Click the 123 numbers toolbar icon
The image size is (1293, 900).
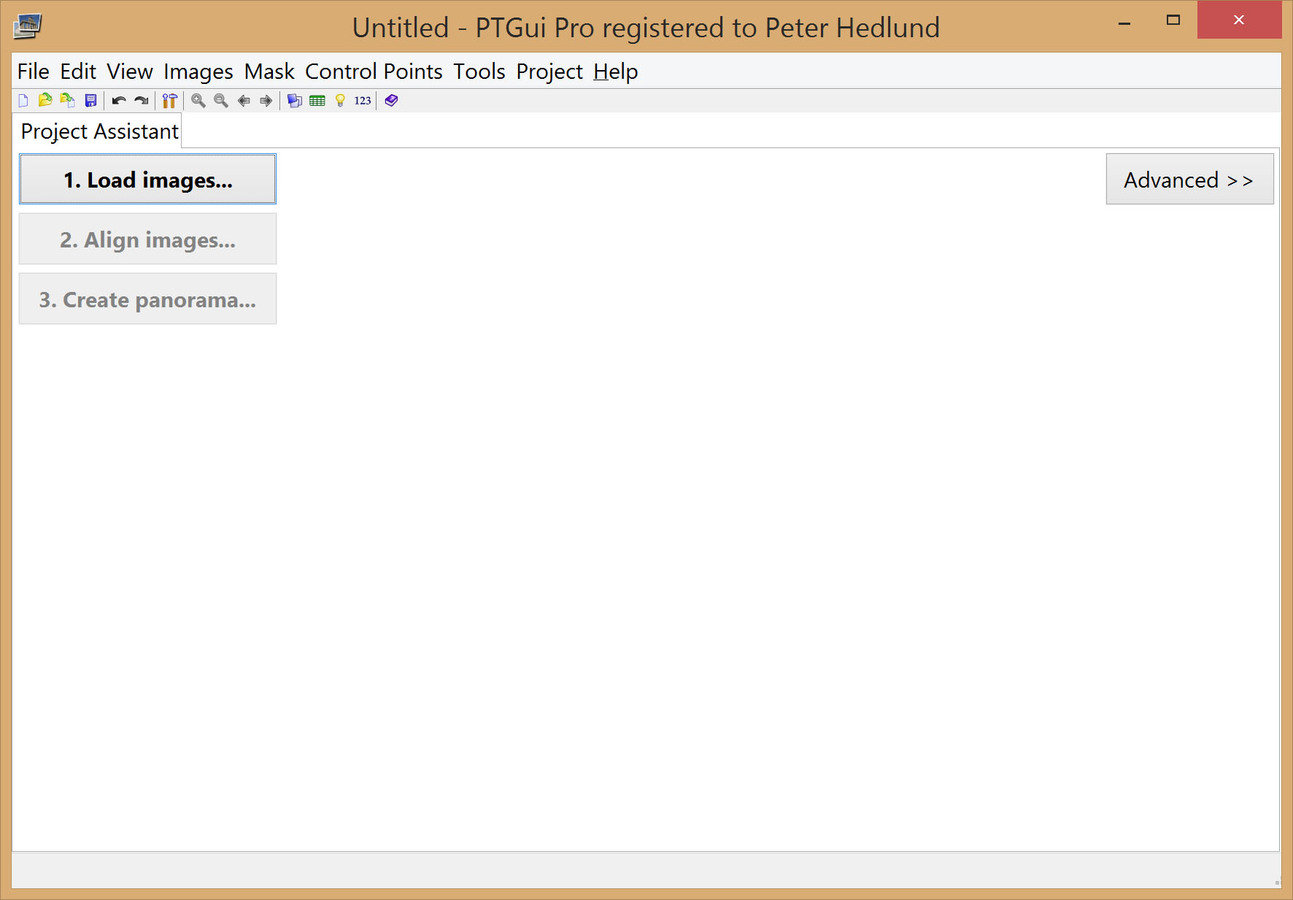click(362, 100)
